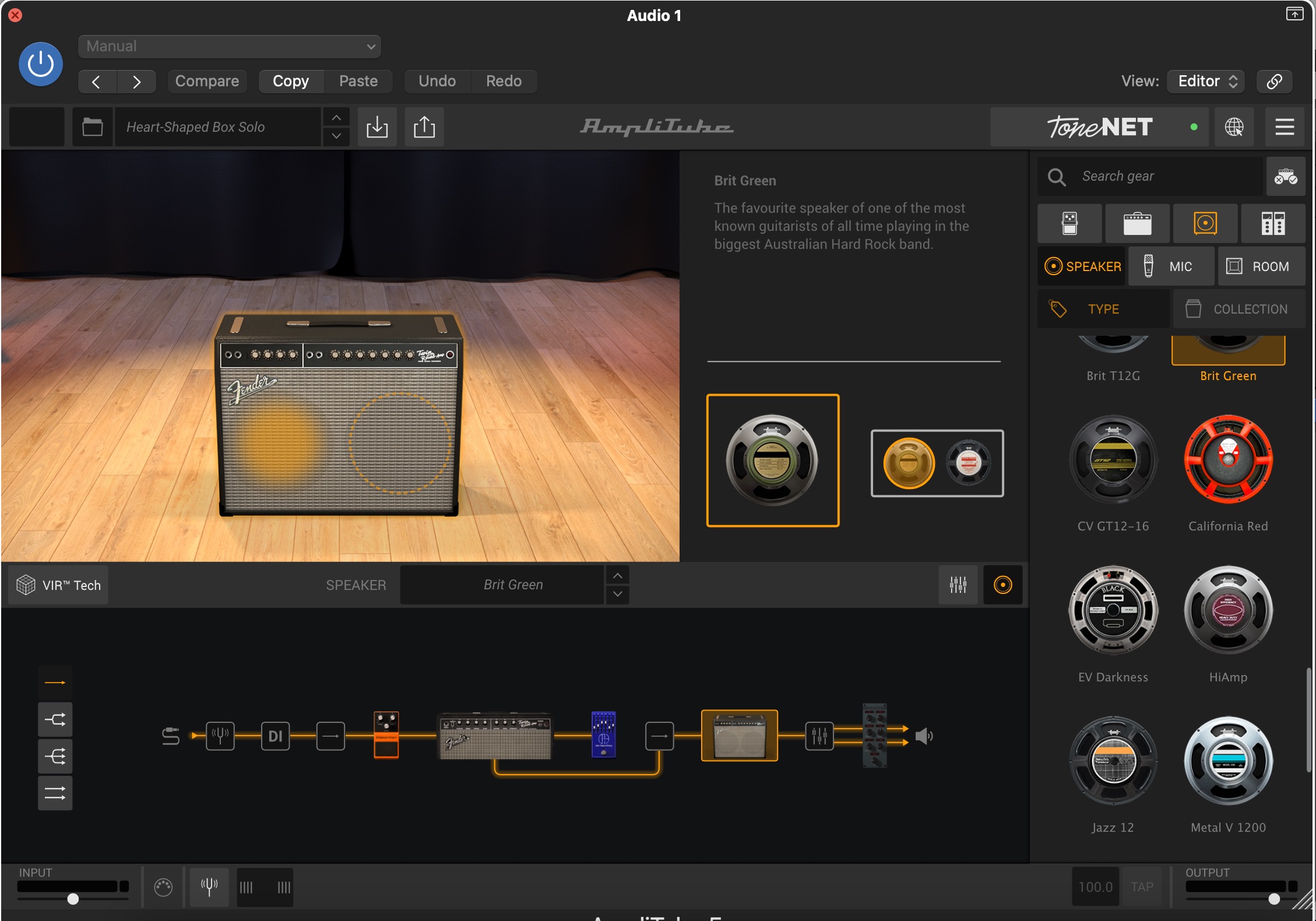Click the save preset download icon

(x=377, y=126)
